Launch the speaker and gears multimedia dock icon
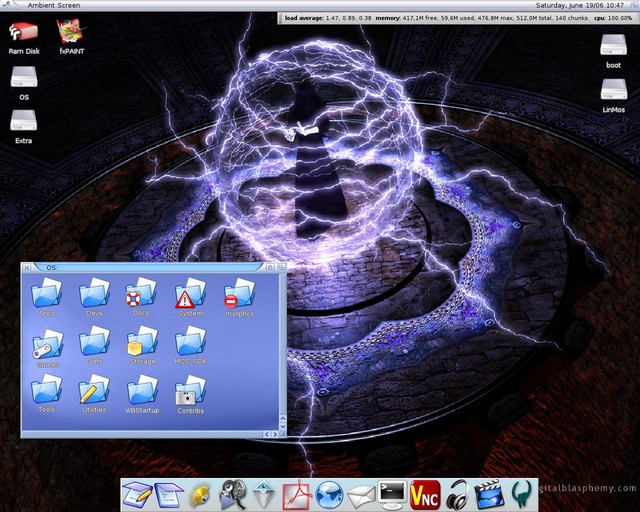The image size is (640, 512). [x=233, y=495]
